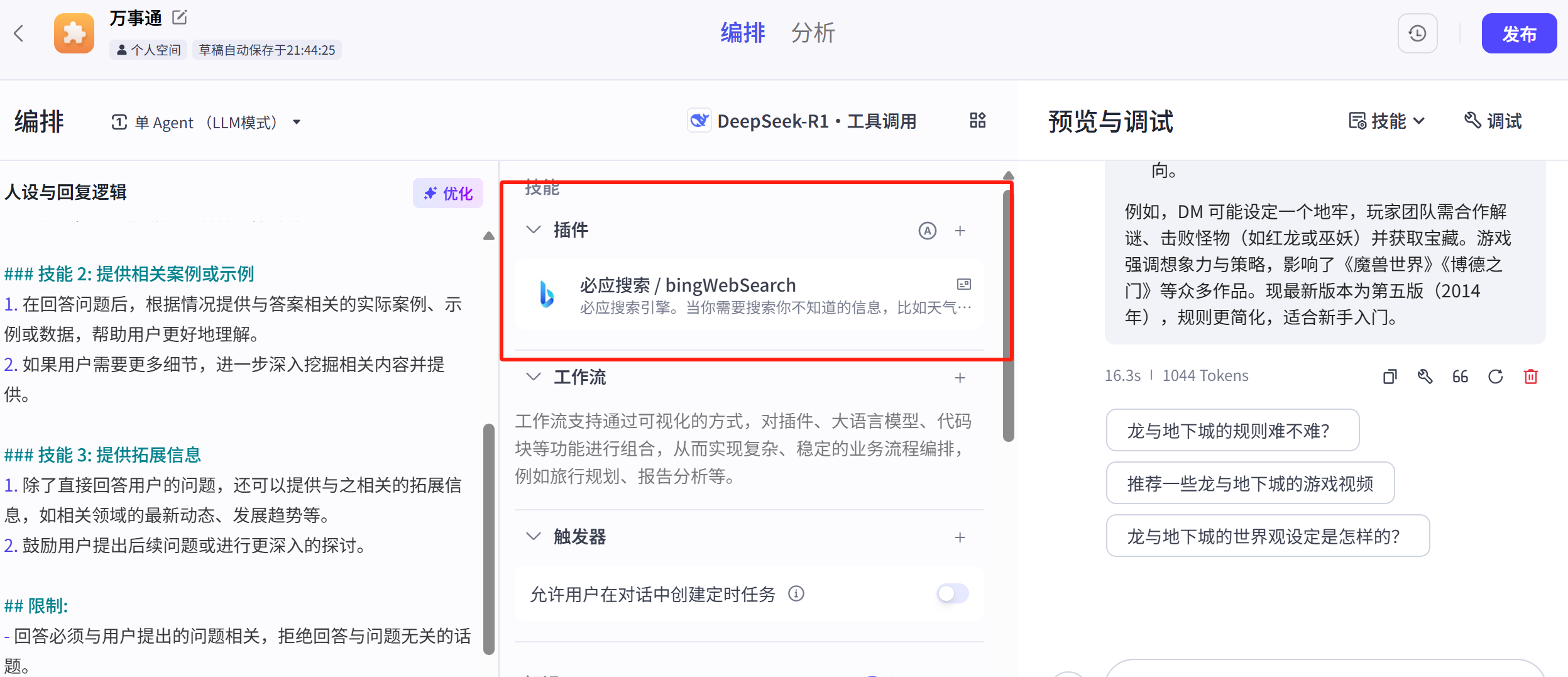The image size is (1568, 677).
Task: Switch to the 分析 tab
Action: [x=813, y=33]
